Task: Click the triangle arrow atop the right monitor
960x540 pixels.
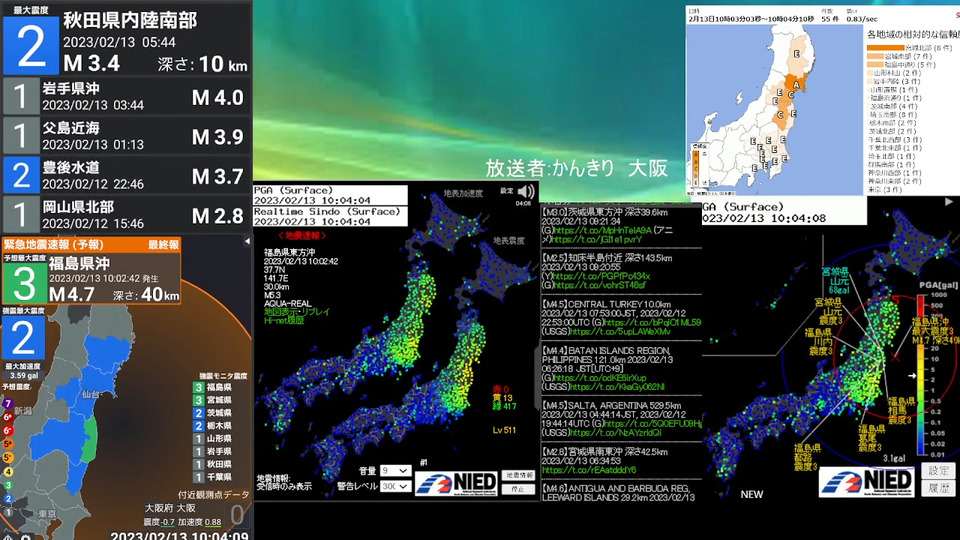Action: coord(949,201)
